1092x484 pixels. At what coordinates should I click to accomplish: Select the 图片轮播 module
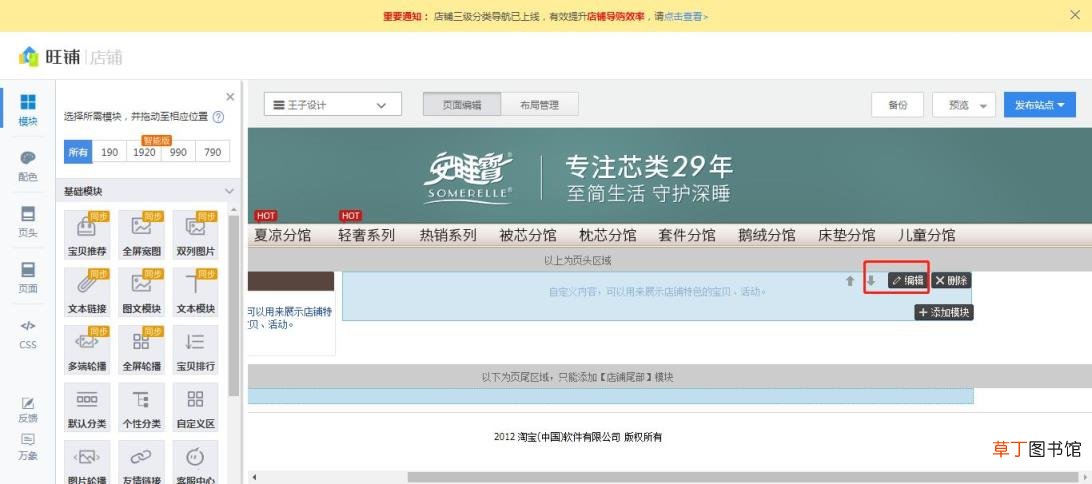tap(87, 462)
